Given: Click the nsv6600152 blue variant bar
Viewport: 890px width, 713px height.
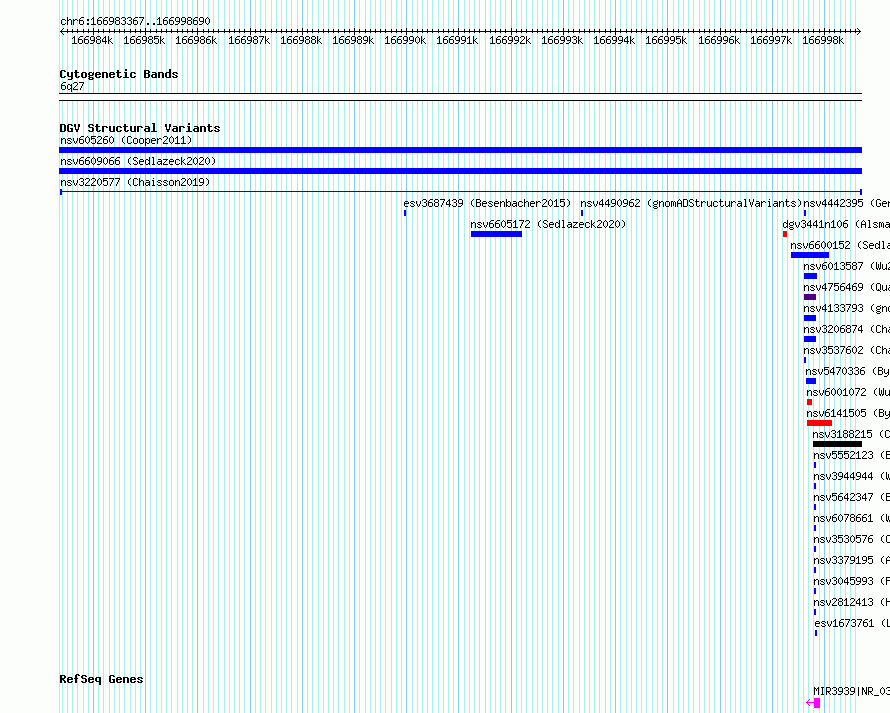Looking at the screenshot, I should click(810, 255).
